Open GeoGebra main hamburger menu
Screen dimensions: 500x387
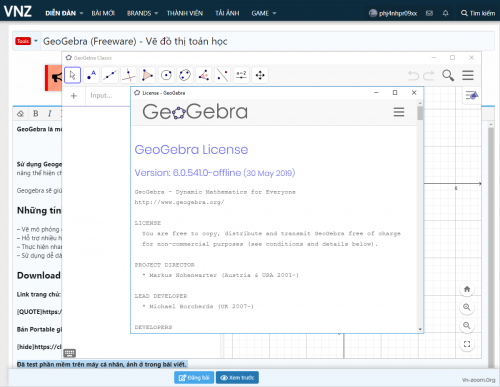pos(468,75)
